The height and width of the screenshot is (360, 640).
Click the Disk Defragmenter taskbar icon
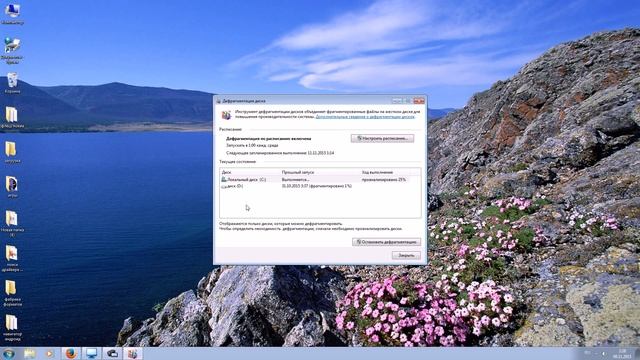pos(132,353)
